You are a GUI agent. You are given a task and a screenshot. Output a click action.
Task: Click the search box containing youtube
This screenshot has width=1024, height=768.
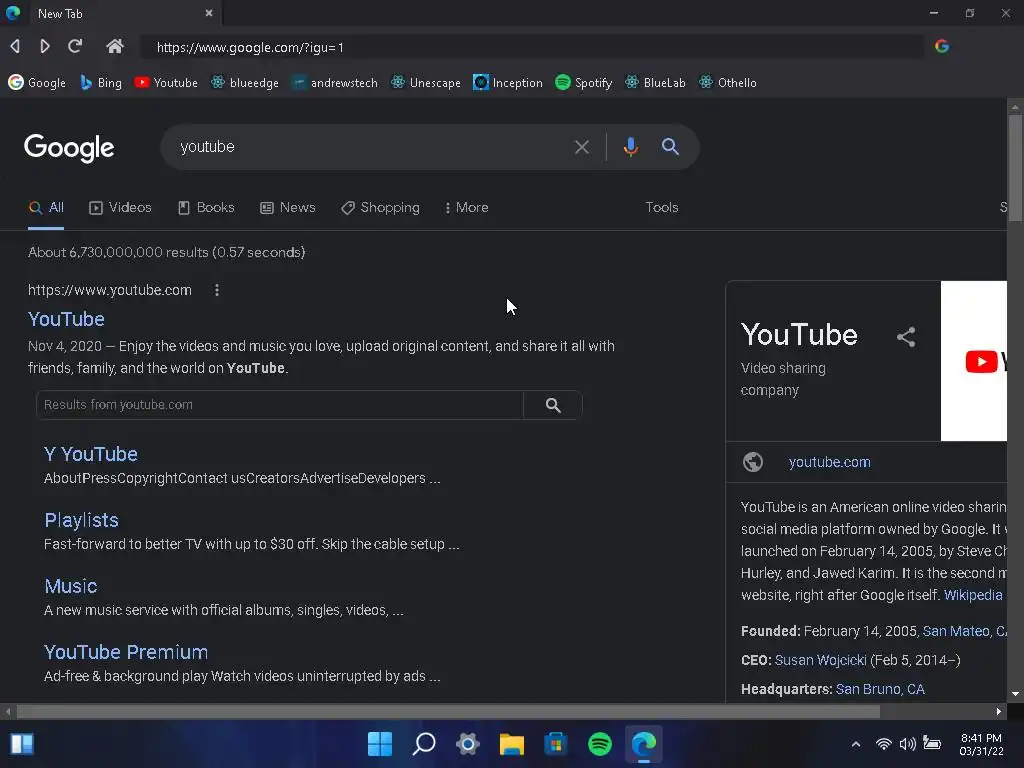point(372,147)
